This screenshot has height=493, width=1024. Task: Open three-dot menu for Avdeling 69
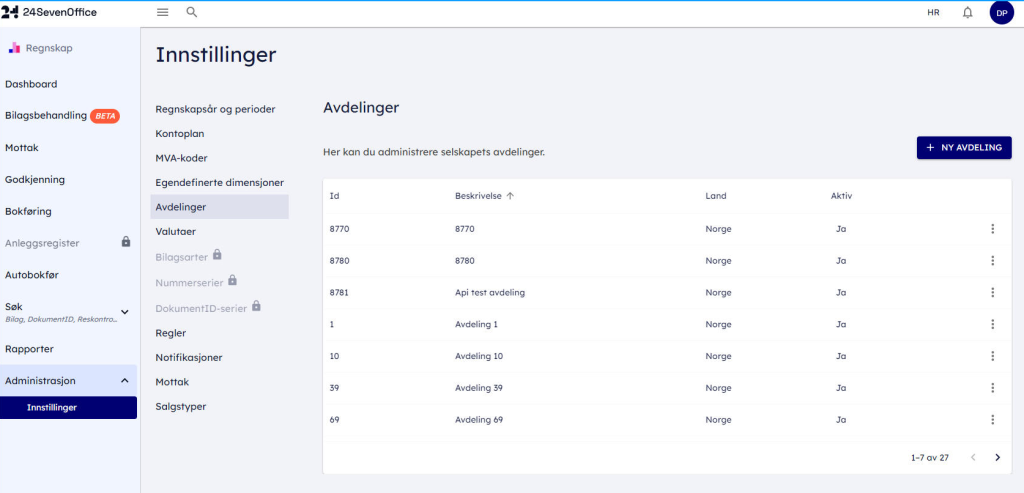pyautogui.click(x=992, y=420)
